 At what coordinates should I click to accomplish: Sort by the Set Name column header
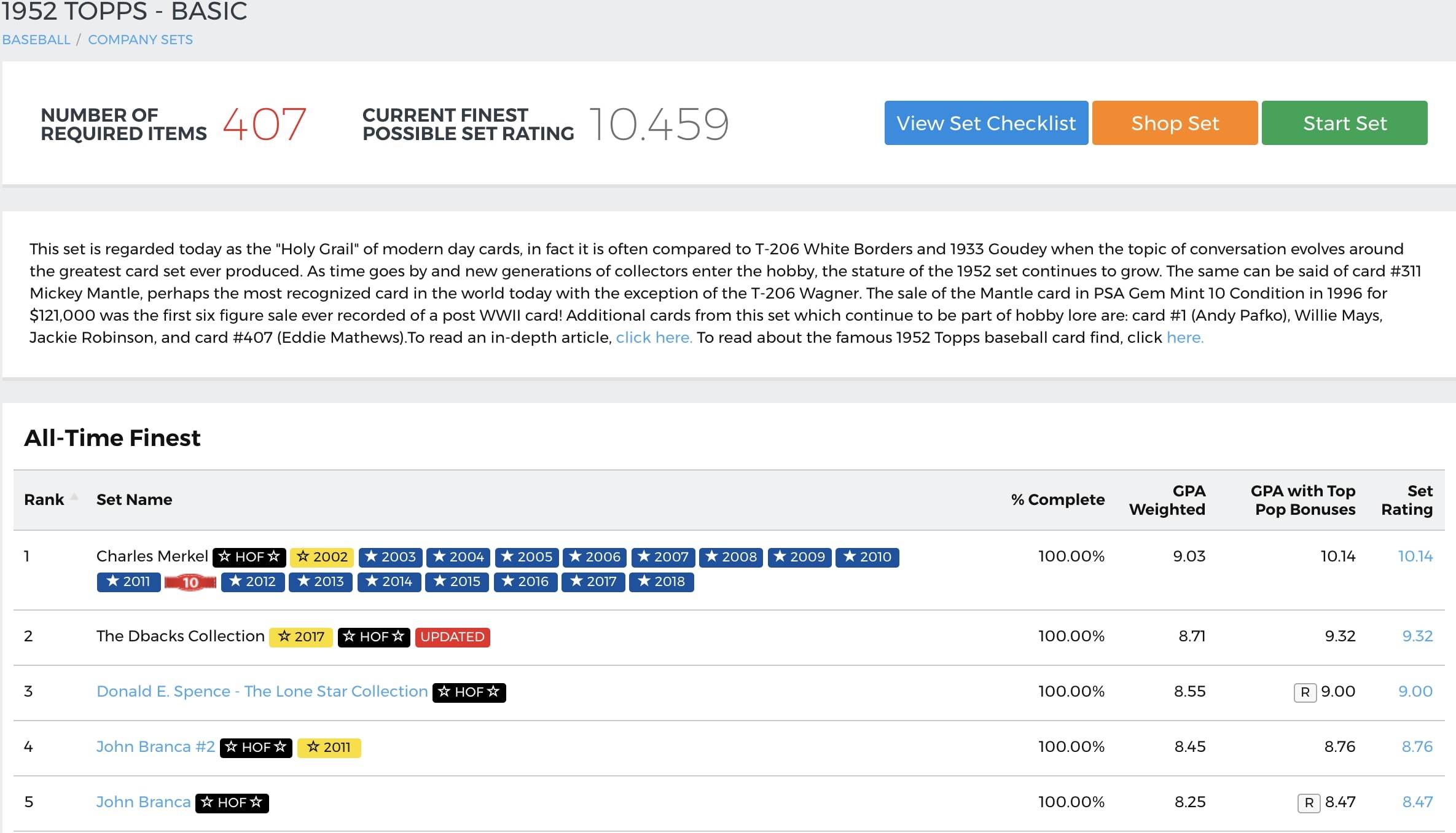pos(134,499)
